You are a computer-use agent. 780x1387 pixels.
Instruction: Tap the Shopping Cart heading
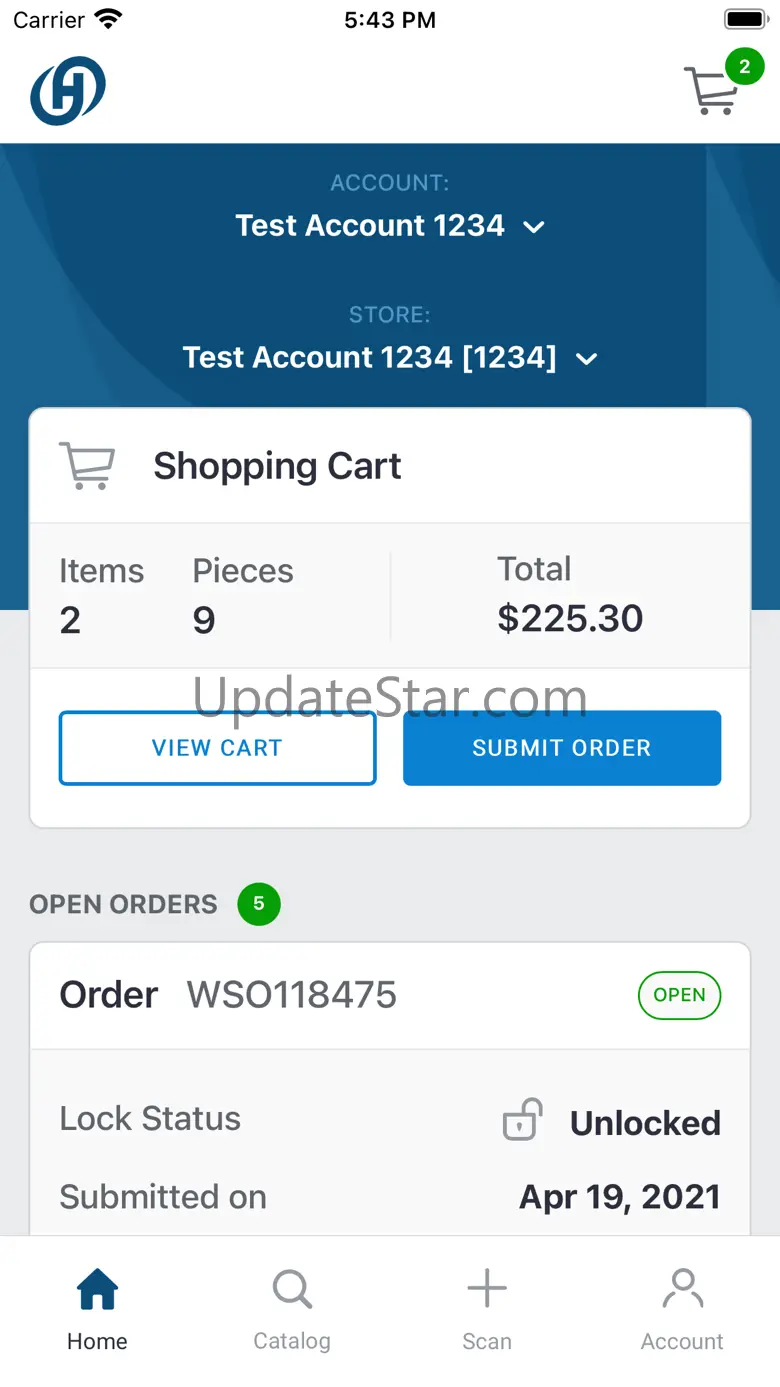point(277,466)
